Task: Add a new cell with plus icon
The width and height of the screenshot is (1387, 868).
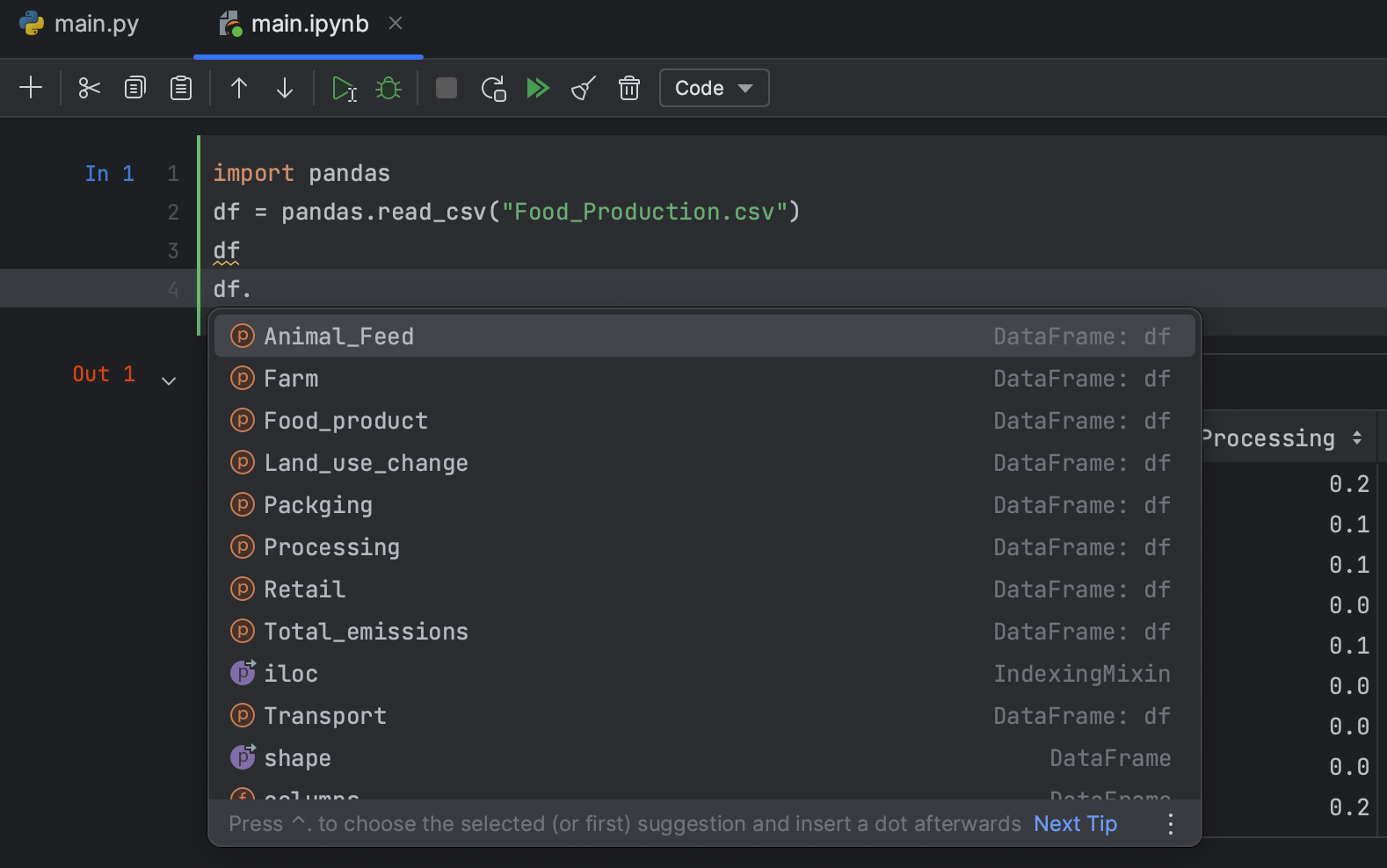Action: coord(31,88)
